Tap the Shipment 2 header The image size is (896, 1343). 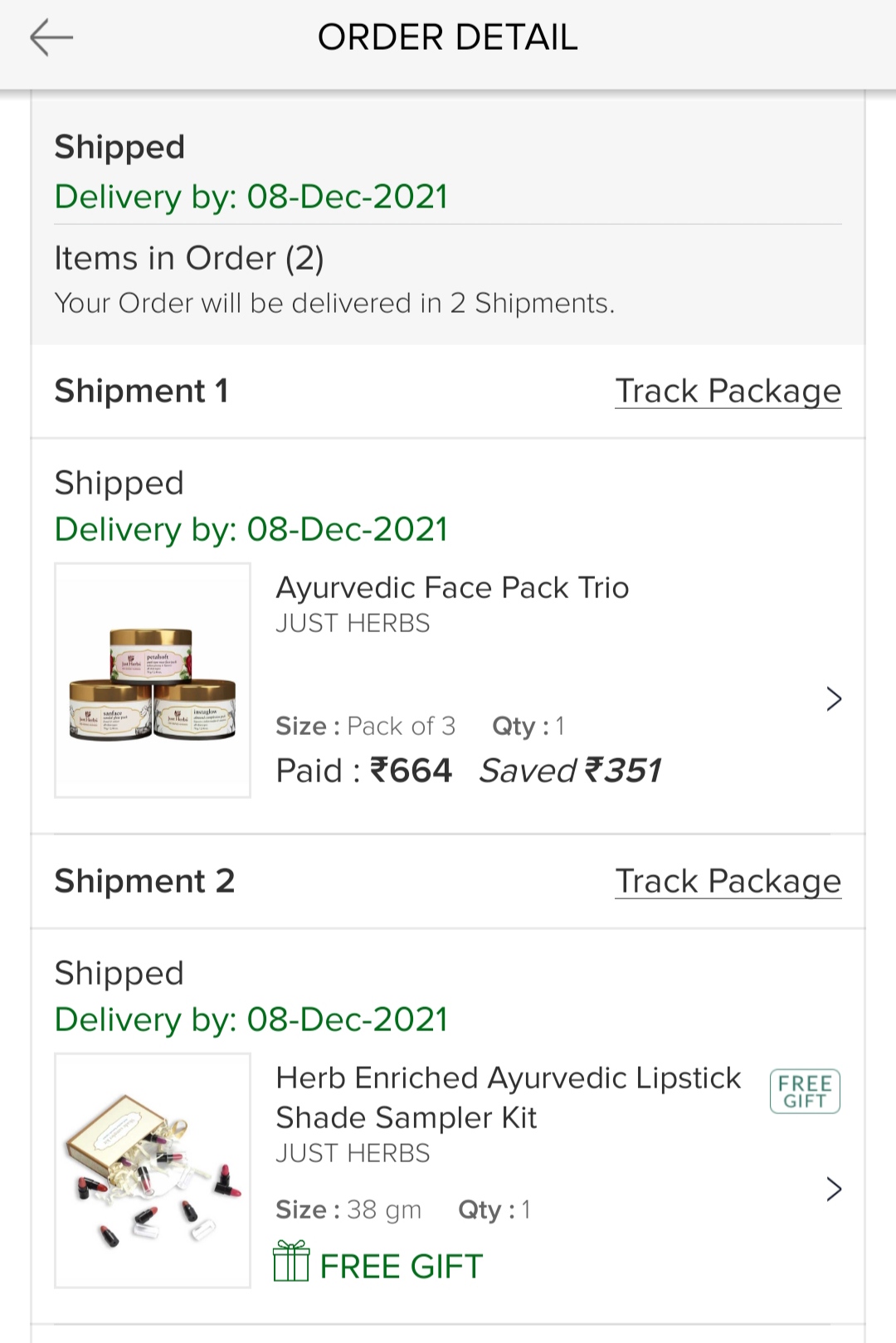(144, 881)
